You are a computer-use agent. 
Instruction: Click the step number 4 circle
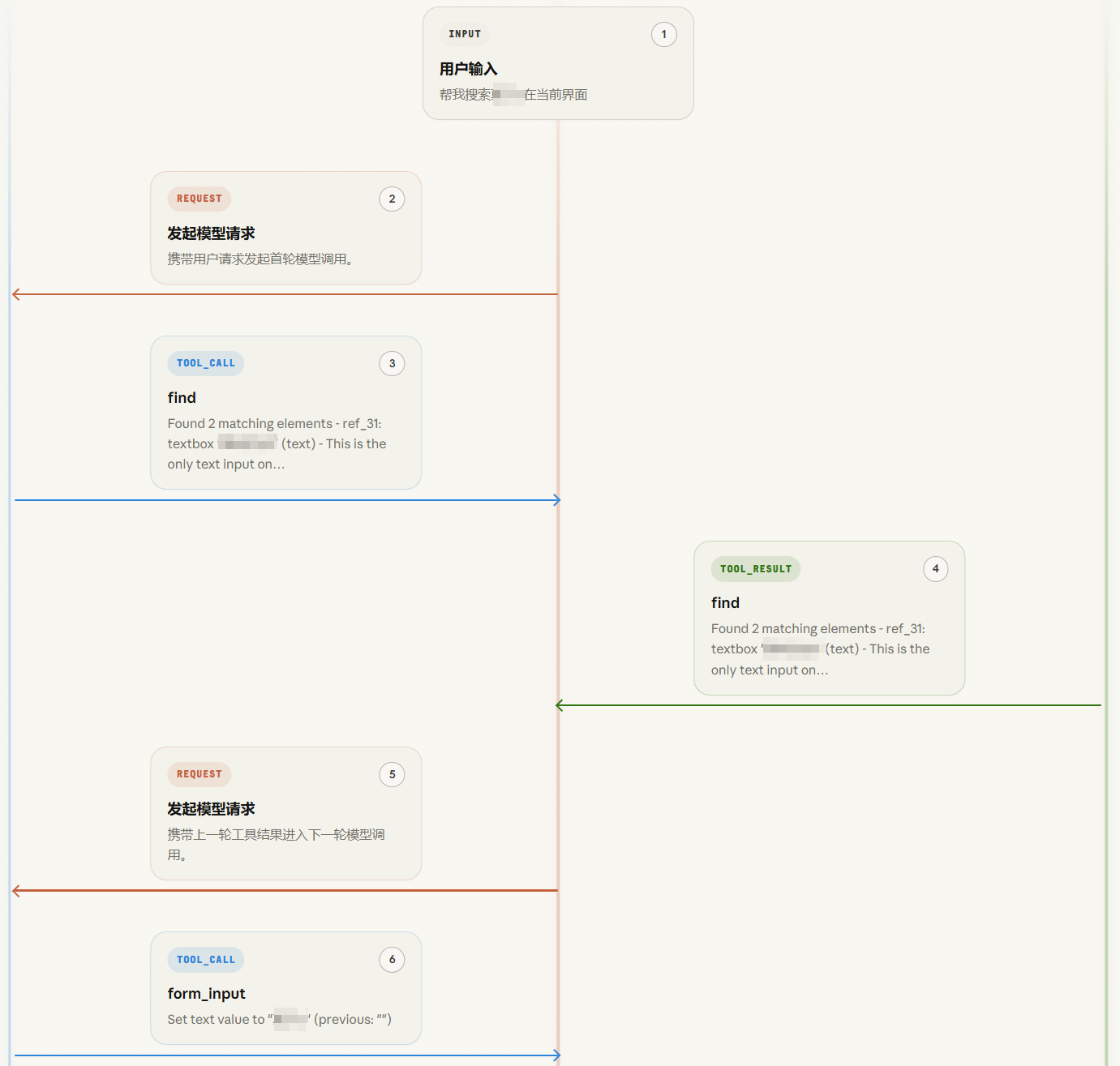(x=935, y=569)
